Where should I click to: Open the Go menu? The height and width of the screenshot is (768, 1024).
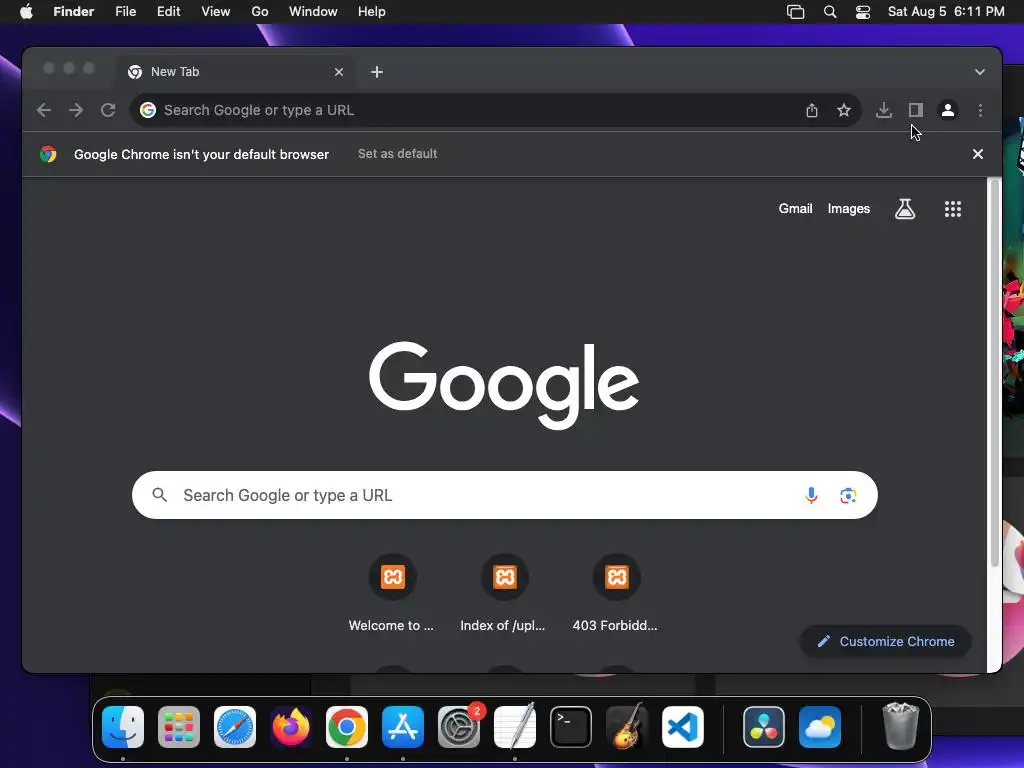[x=260, y=12]
